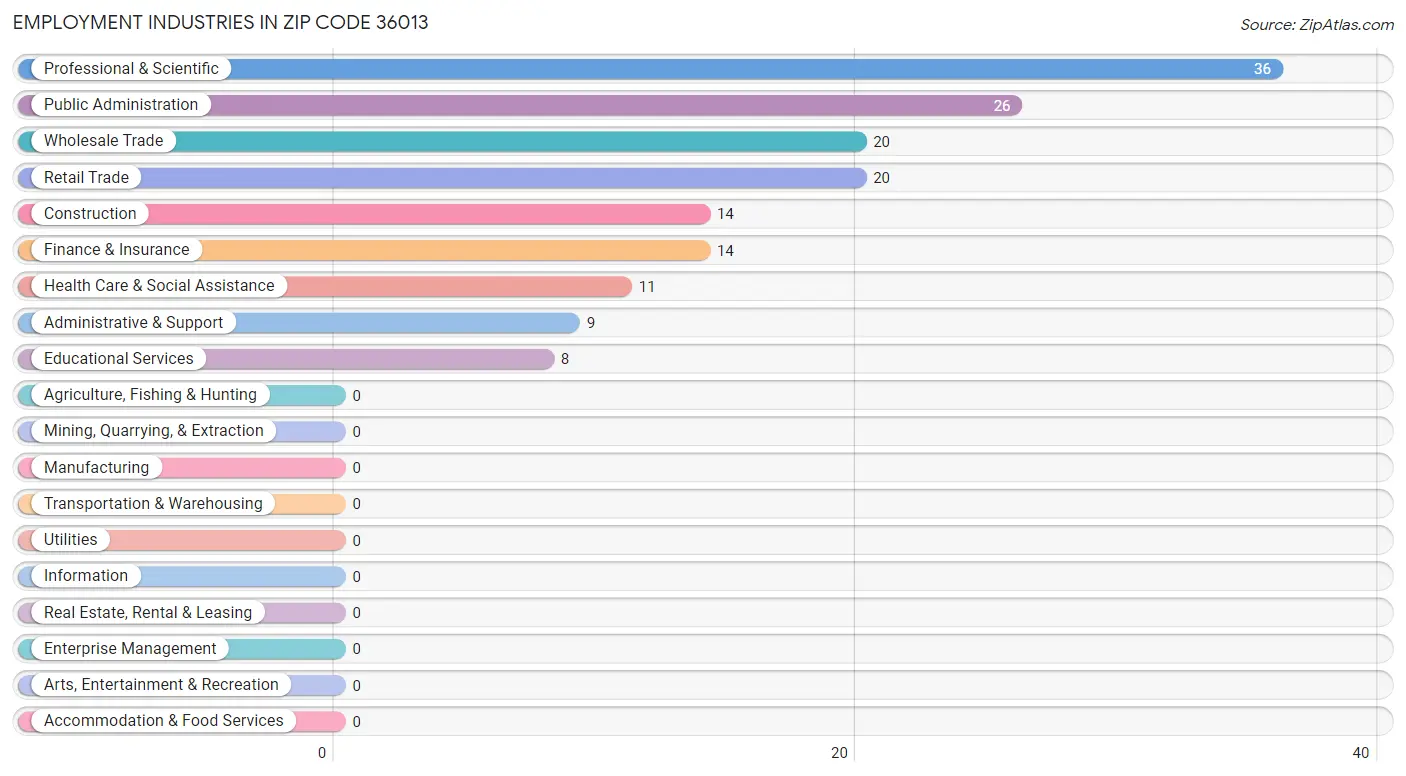This screenshot has width=1406, height=776.
Task: Select the Public Administration label
Action: click(x=121, y=105)
